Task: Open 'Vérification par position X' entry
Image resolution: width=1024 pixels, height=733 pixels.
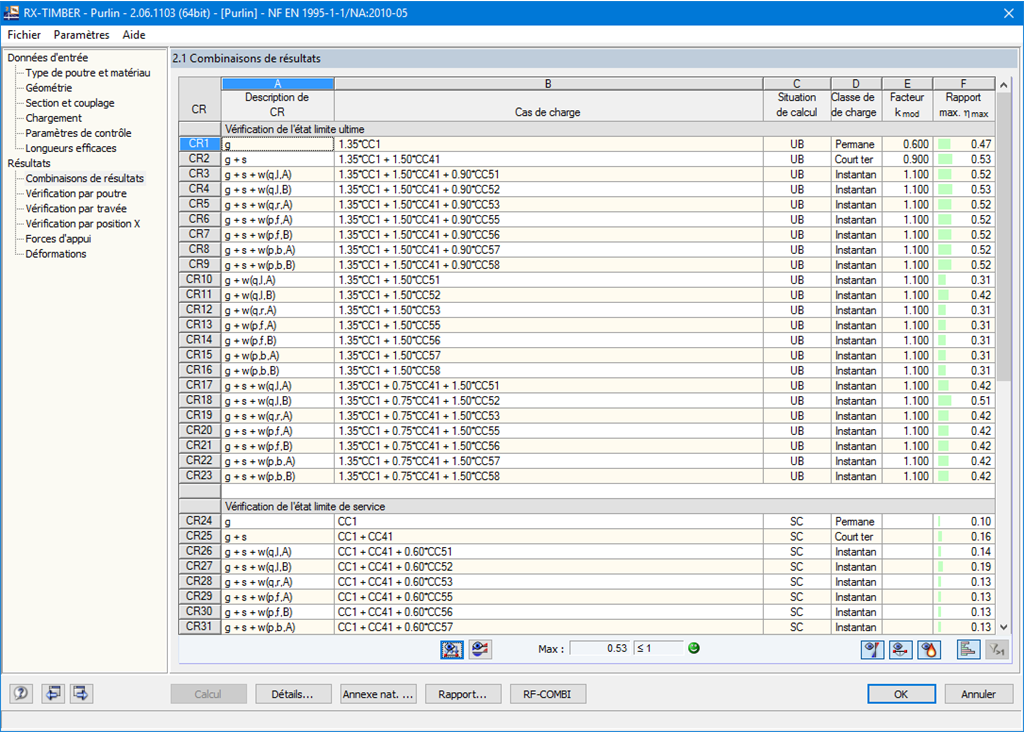Action: (83, 223)
